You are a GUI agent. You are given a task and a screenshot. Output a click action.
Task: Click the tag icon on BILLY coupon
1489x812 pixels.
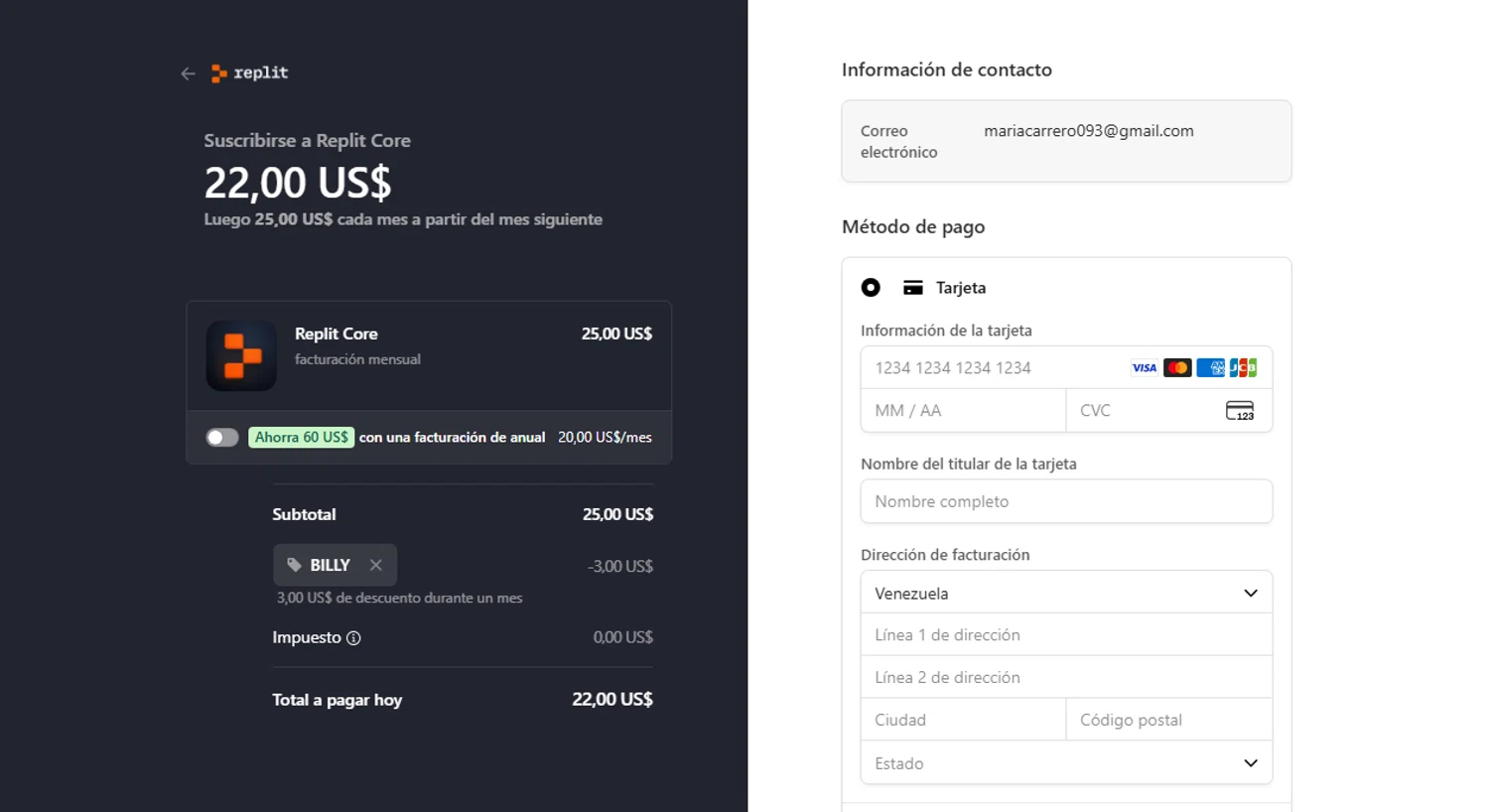294,565
